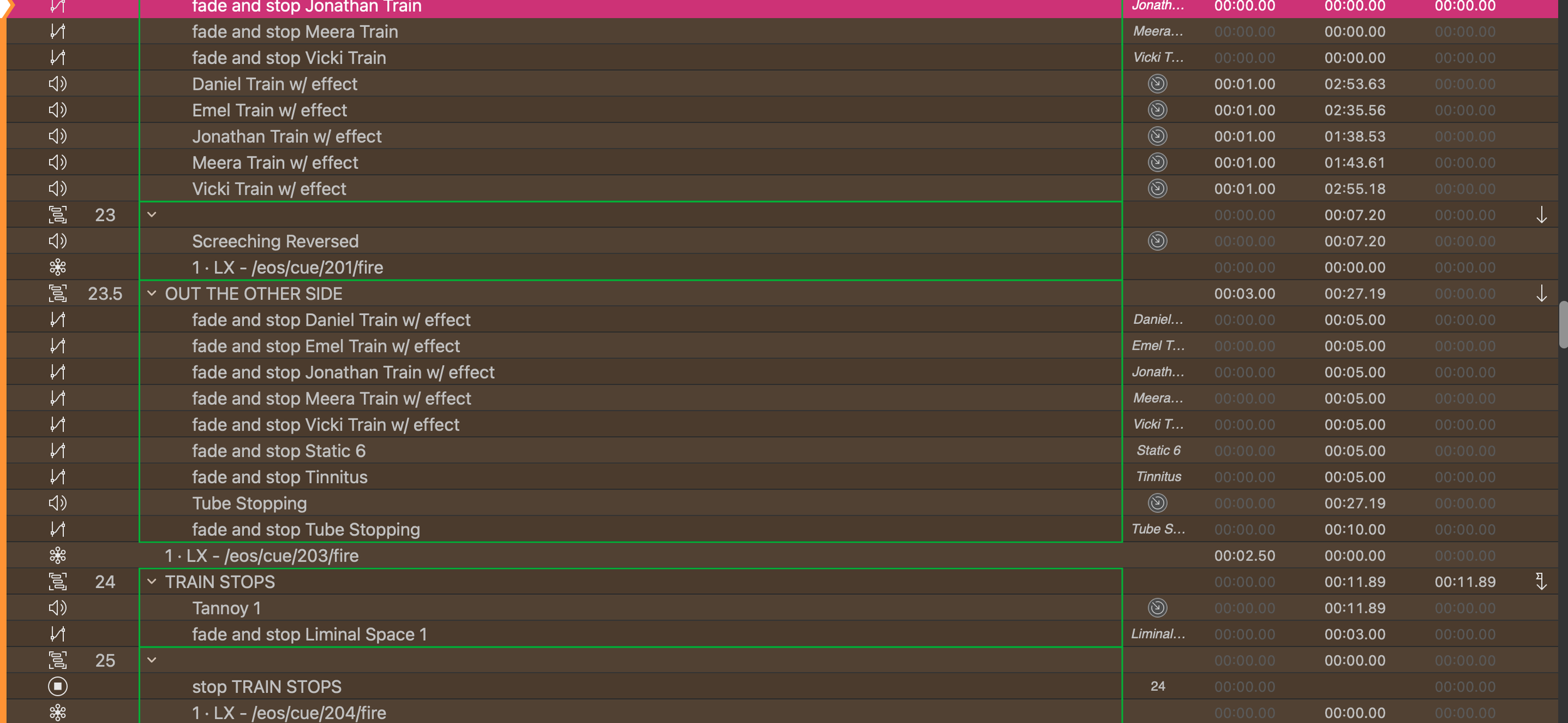Click the group icon for cue 23.5
The height and width of the screenshot is (723, 1568).
pos(58,294)
